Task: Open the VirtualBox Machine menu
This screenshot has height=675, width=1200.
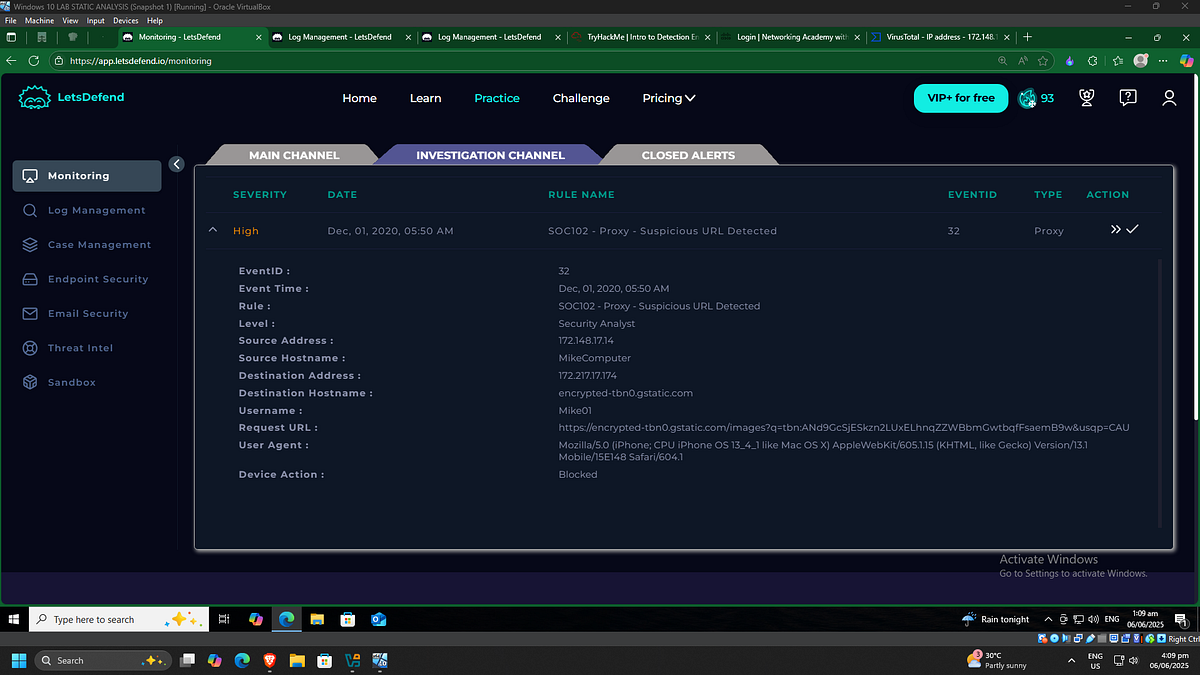Action: pos(40,20)
